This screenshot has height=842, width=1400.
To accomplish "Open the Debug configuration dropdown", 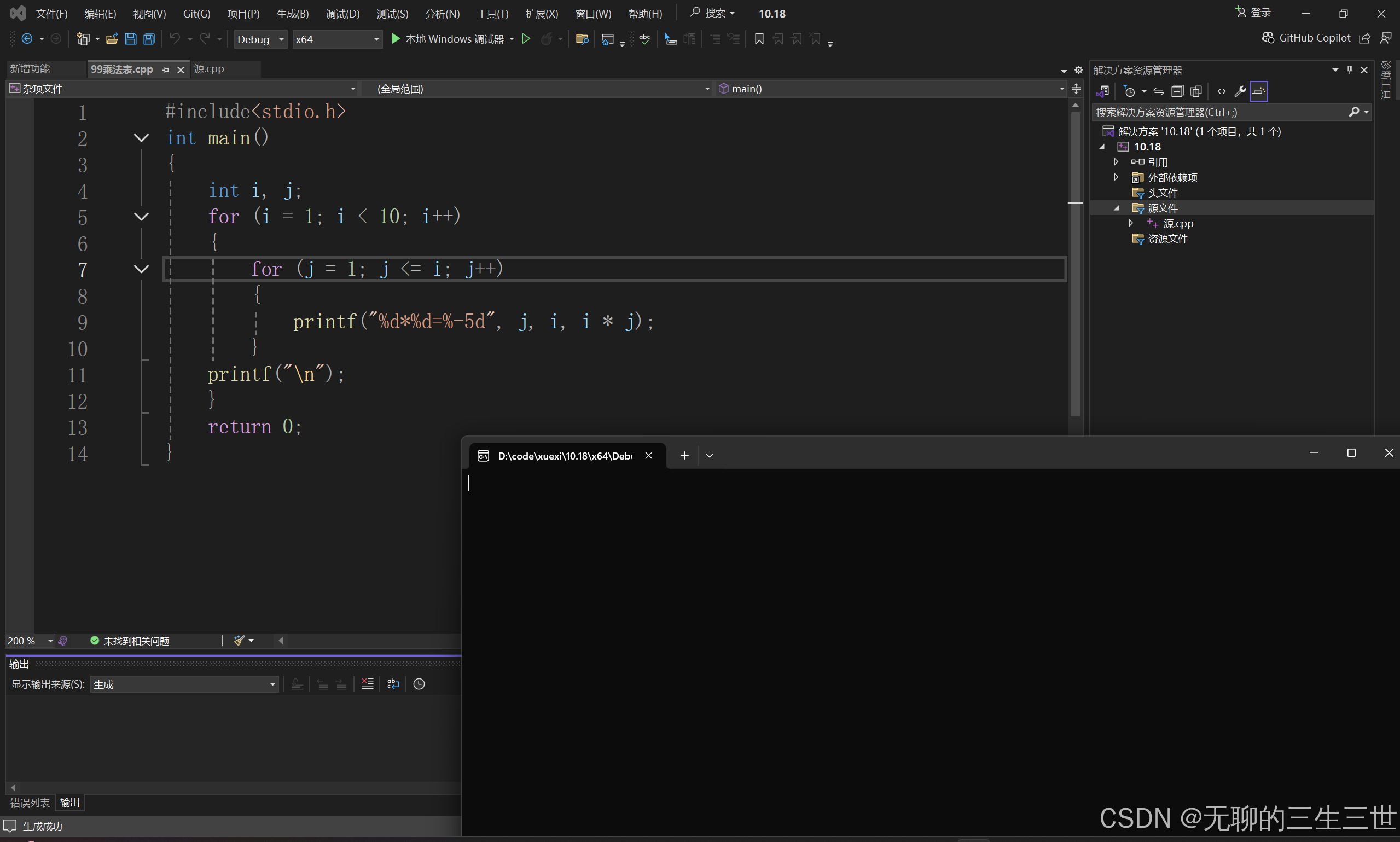I will click(261, 39).
